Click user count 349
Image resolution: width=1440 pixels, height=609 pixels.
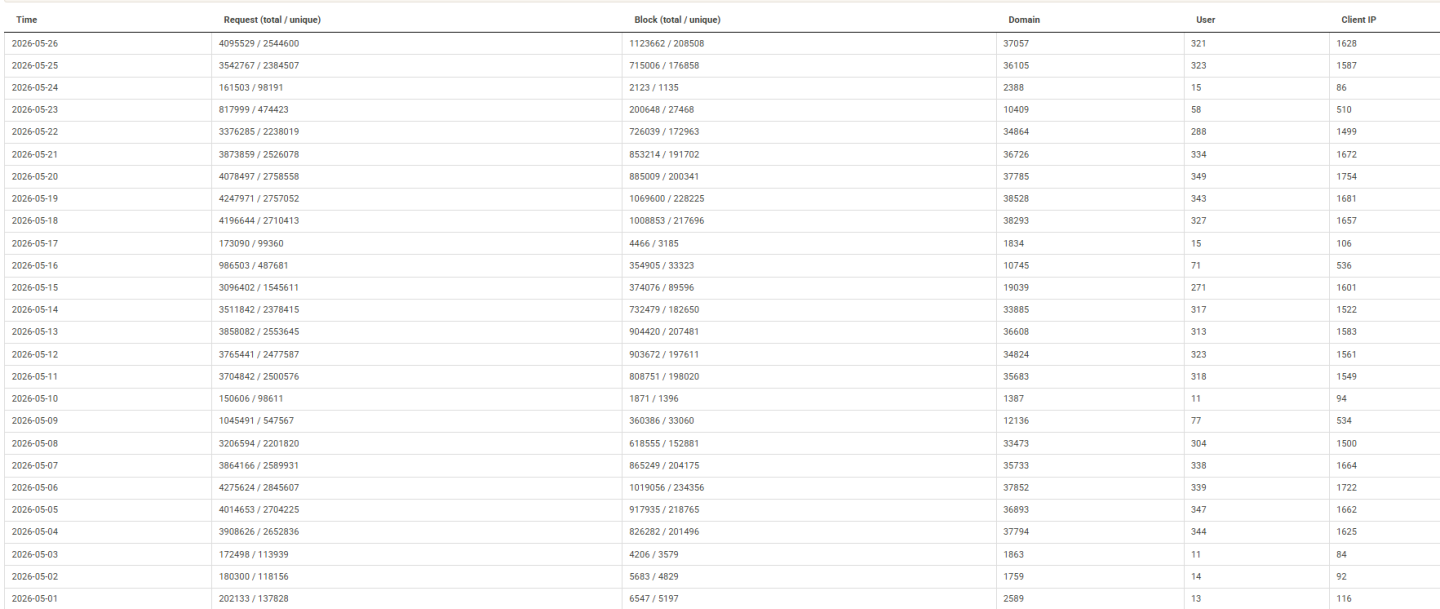point(1199,176)
